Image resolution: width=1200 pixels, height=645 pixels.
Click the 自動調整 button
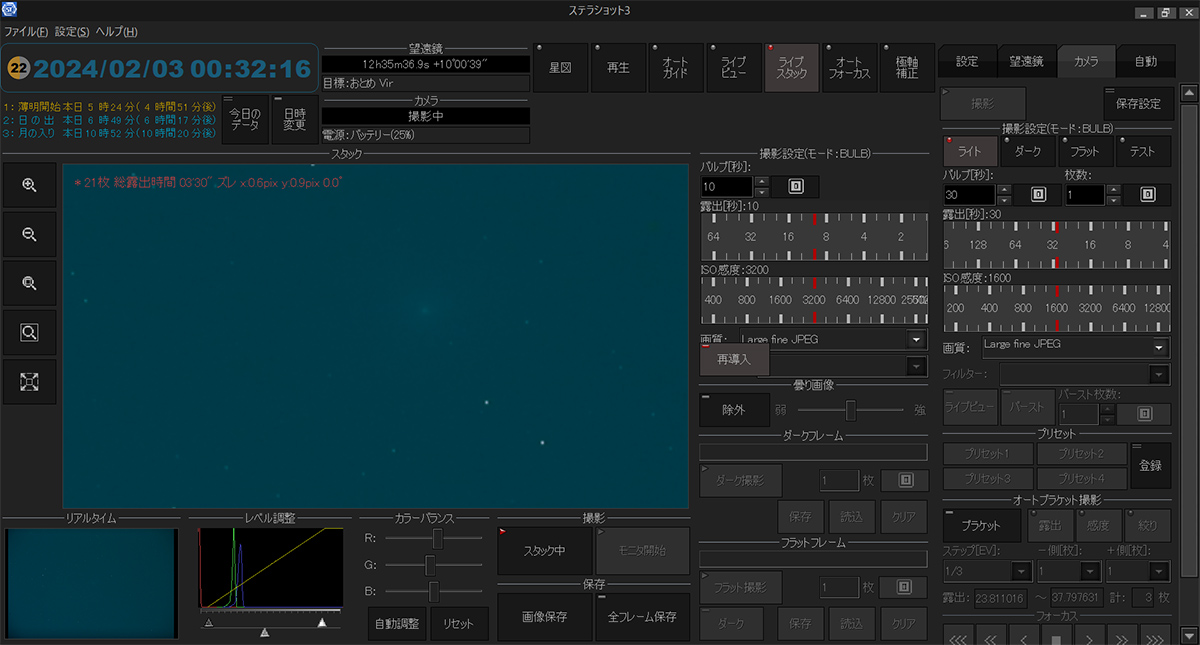[398, 624]
